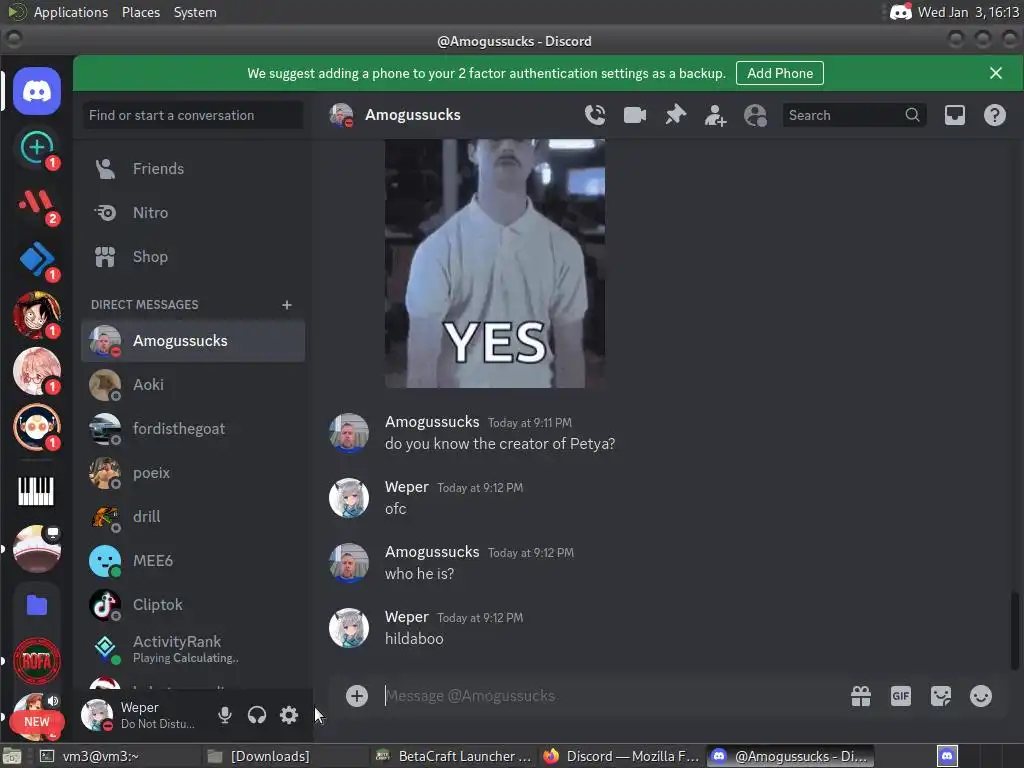Open the Aoki direct message
Image resolution: width=1024 pixels, height=768 pixels.
(x=193, y=385)
